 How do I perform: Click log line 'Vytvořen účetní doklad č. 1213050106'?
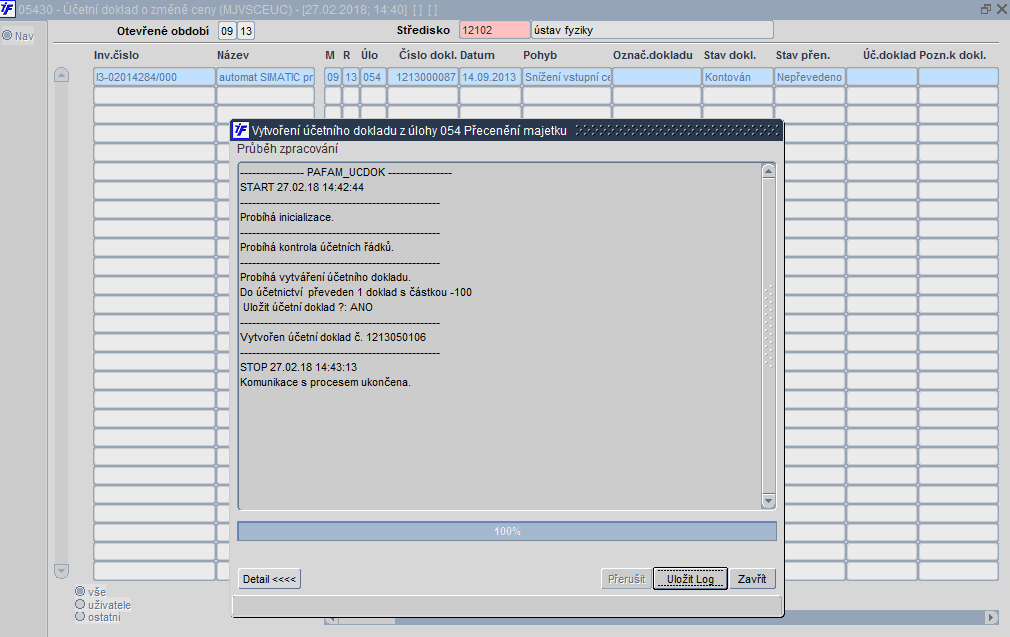tap(333, 337)
